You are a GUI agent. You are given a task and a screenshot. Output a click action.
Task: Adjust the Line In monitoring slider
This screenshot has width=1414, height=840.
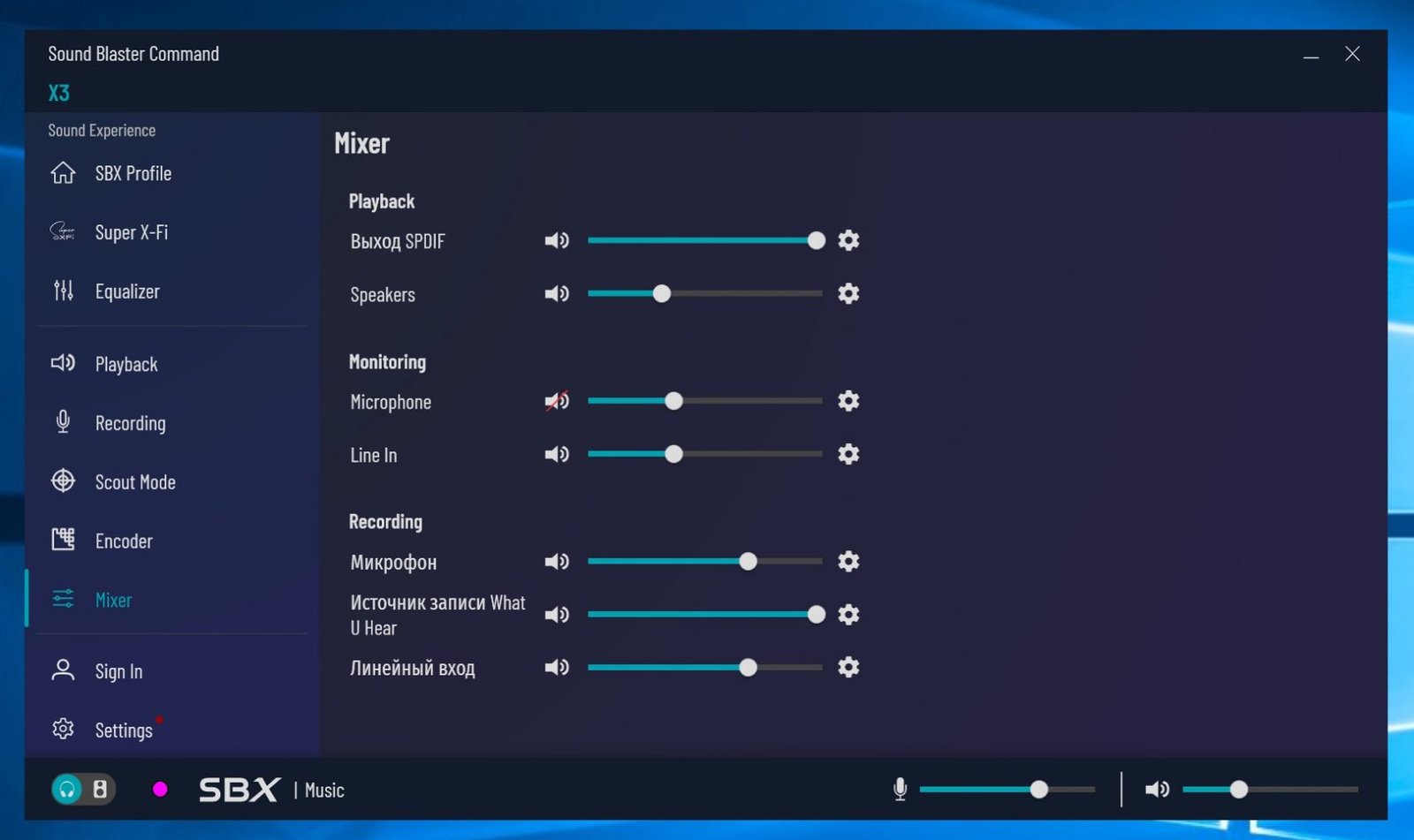[706, 454]
